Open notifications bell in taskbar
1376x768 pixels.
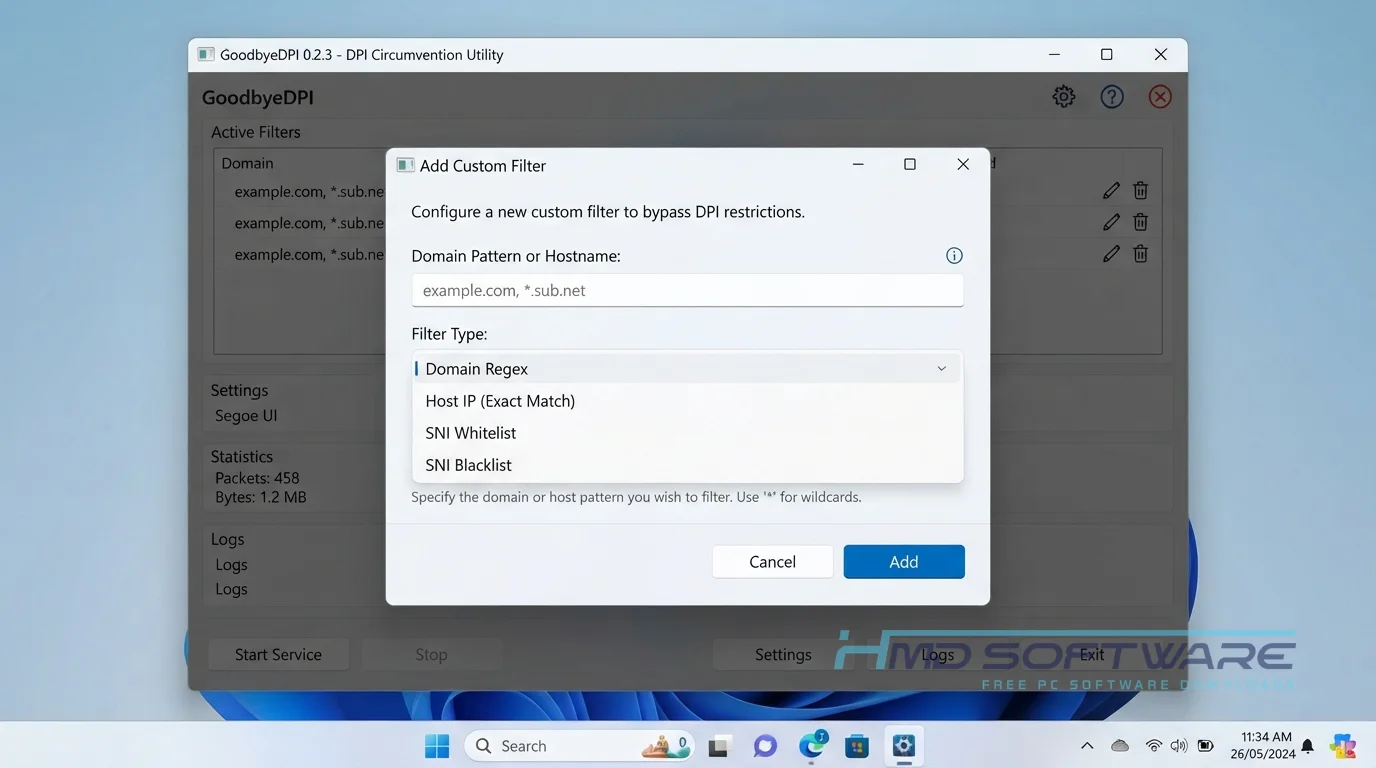pyautogui.click(x=1307, y=746)
